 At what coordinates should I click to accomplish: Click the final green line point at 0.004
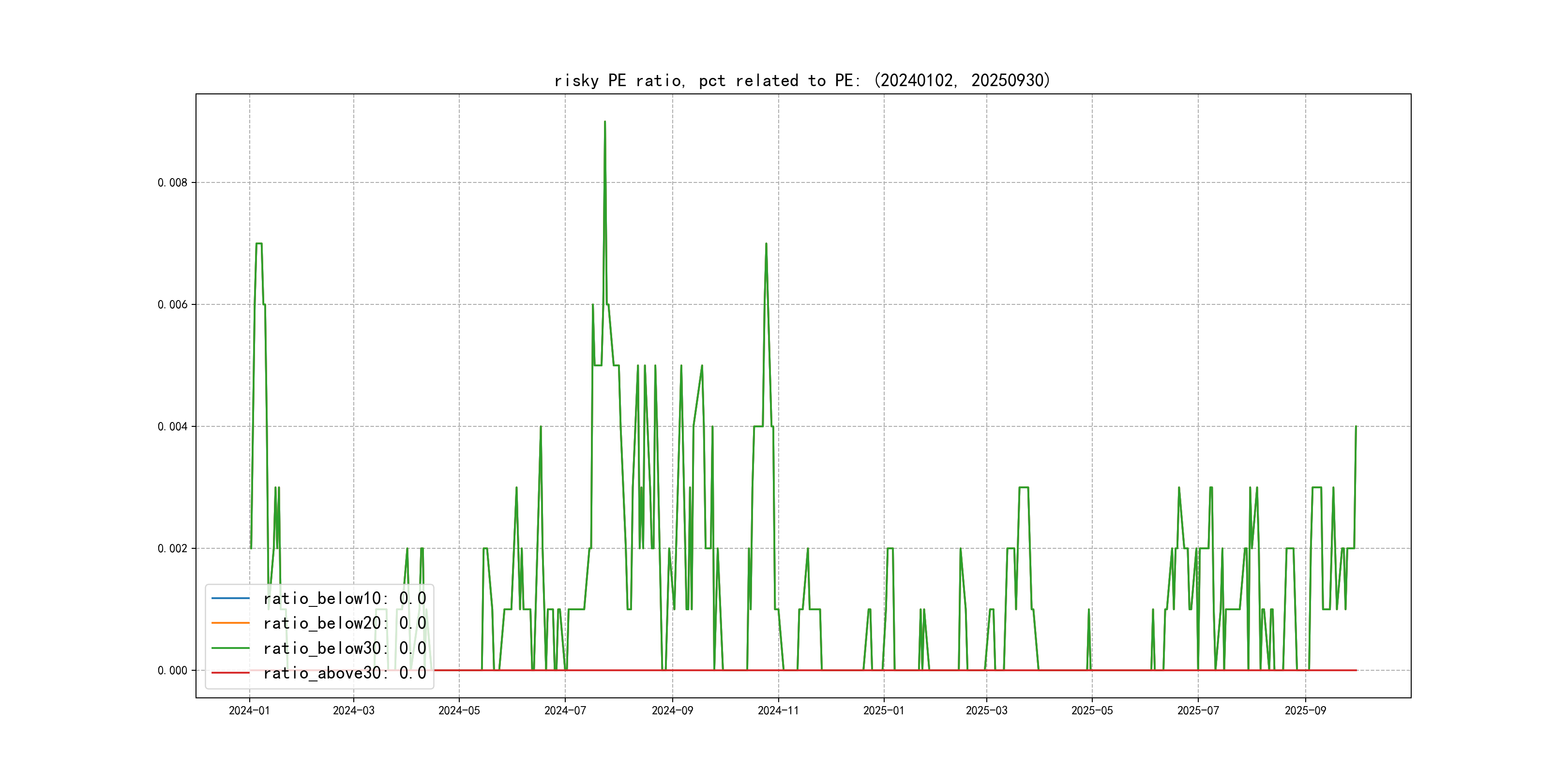click(1356, 427)
